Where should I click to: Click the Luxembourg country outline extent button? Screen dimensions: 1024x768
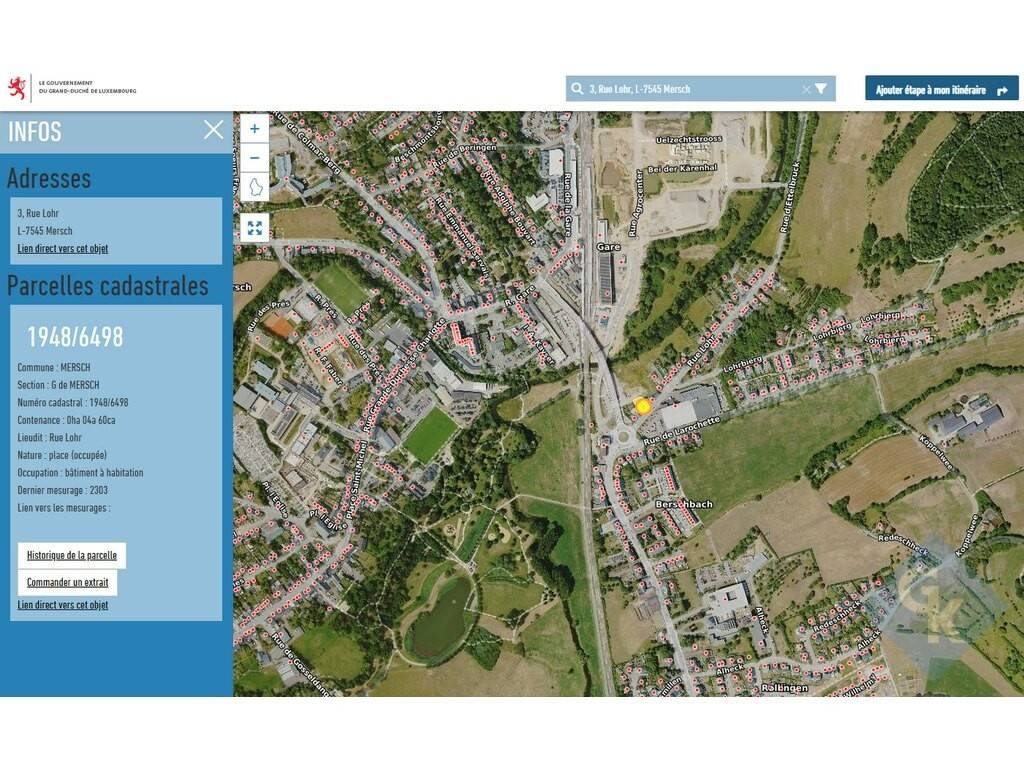[x=254, y=187]
